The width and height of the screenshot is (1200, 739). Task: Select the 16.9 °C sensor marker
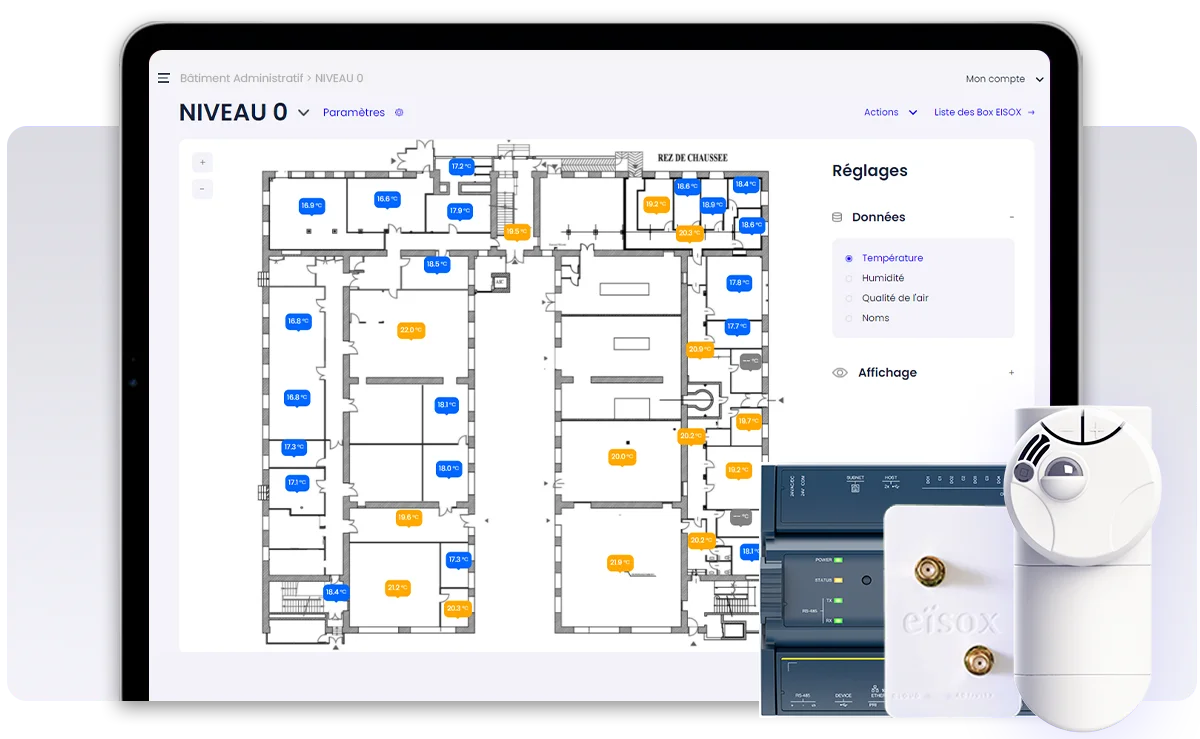coord(311,206)
